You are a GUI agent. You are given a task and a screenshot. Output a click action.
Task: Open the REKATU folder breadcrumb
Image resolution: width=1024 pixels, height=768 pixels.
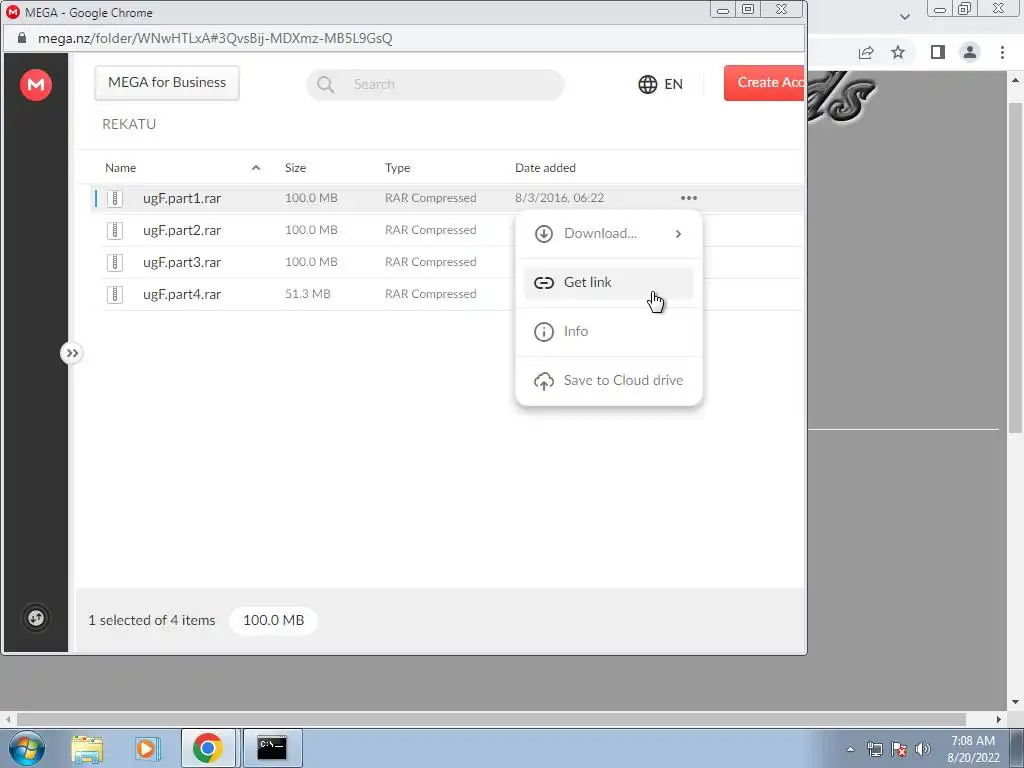pos(129,124)
